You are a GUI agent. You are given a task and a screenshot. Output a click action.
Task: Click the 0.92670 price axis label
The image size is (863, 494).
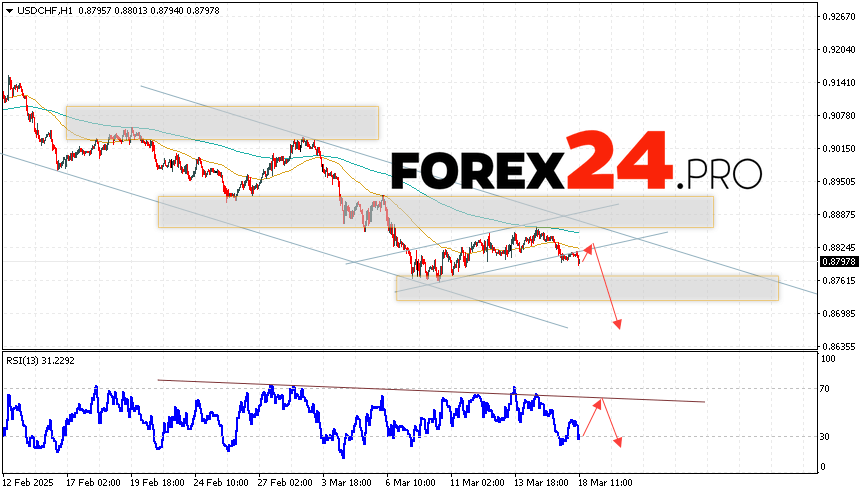click(836, 17)
